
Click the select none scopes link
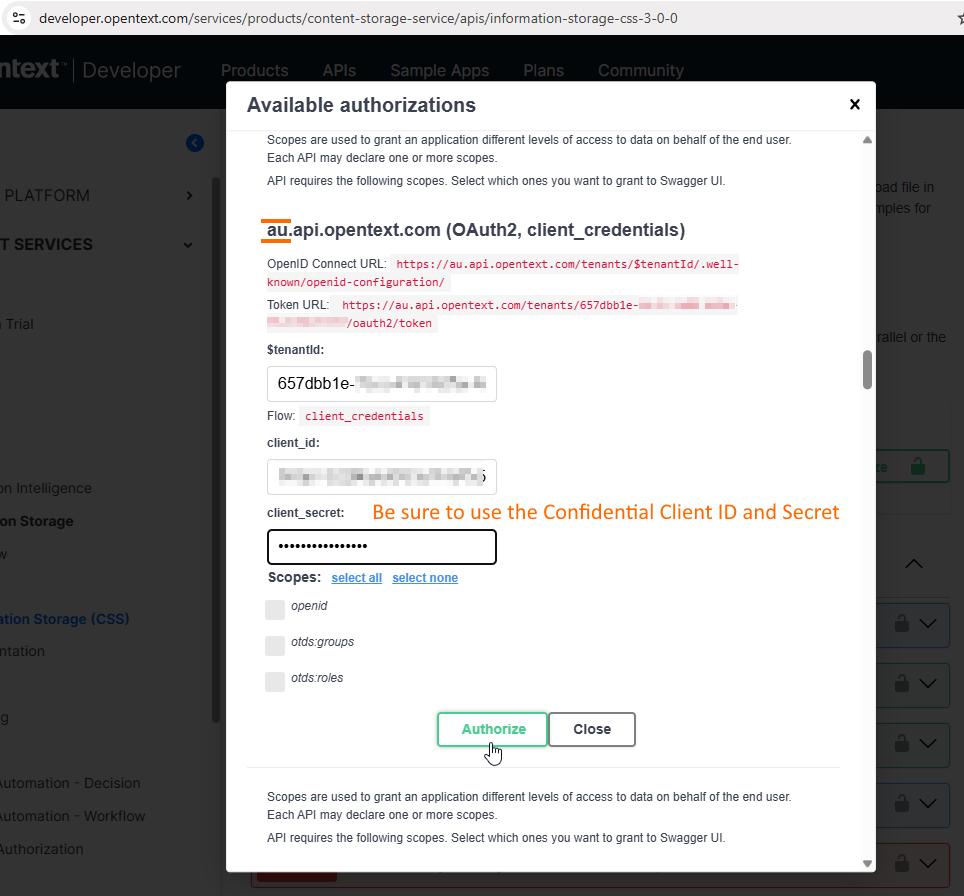point(425,578)
